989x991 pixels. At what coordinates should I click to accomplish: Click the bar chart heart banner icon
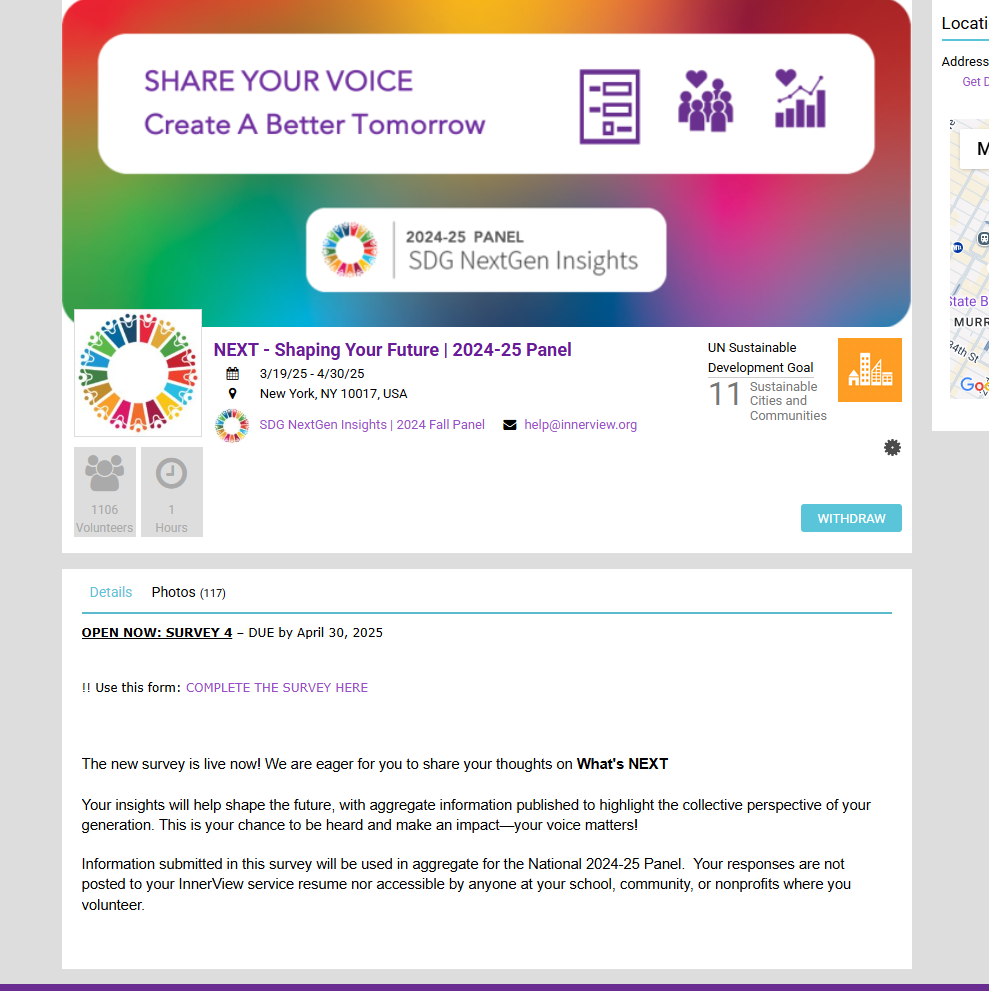tap(800, 99)
